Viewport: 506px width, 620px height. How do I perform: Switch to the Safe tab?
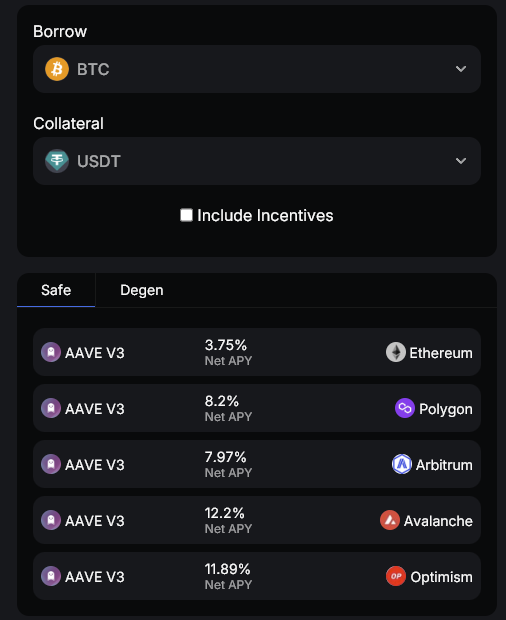[x=56, y=290]
